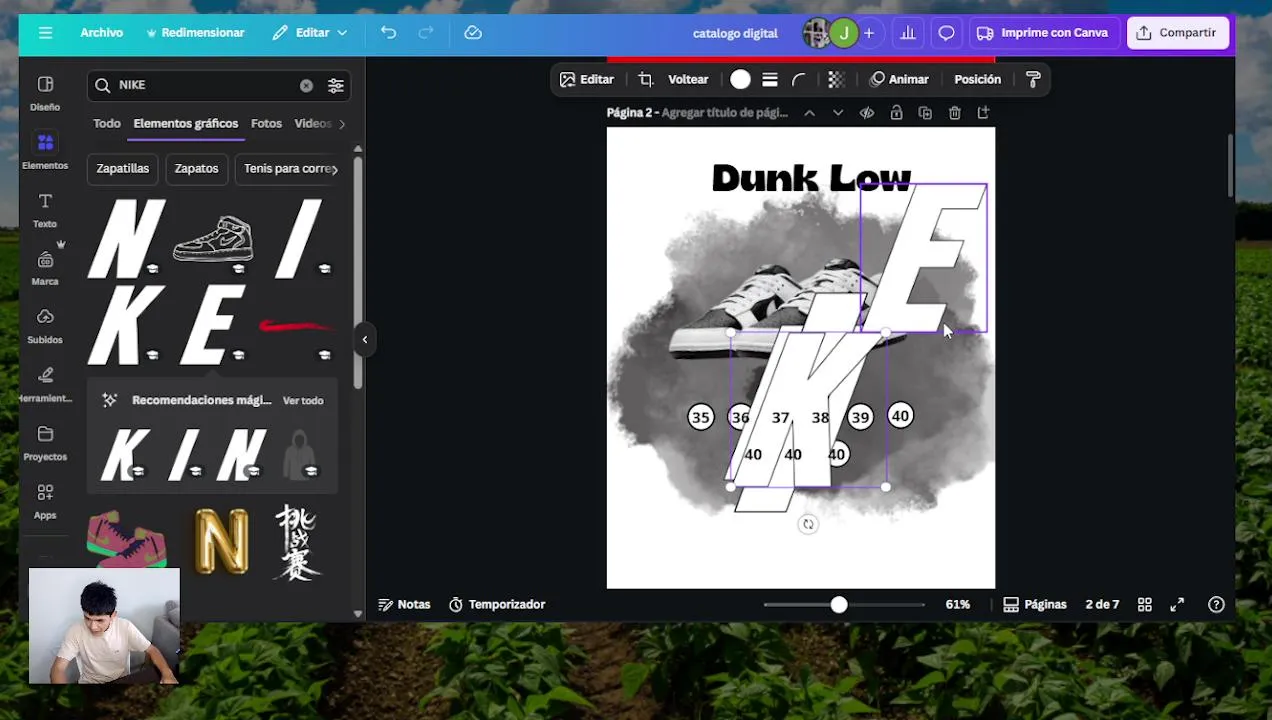Viewport: 1272px width, 720px height.
Task: Switch to the Todo tab
Action: 107,123
